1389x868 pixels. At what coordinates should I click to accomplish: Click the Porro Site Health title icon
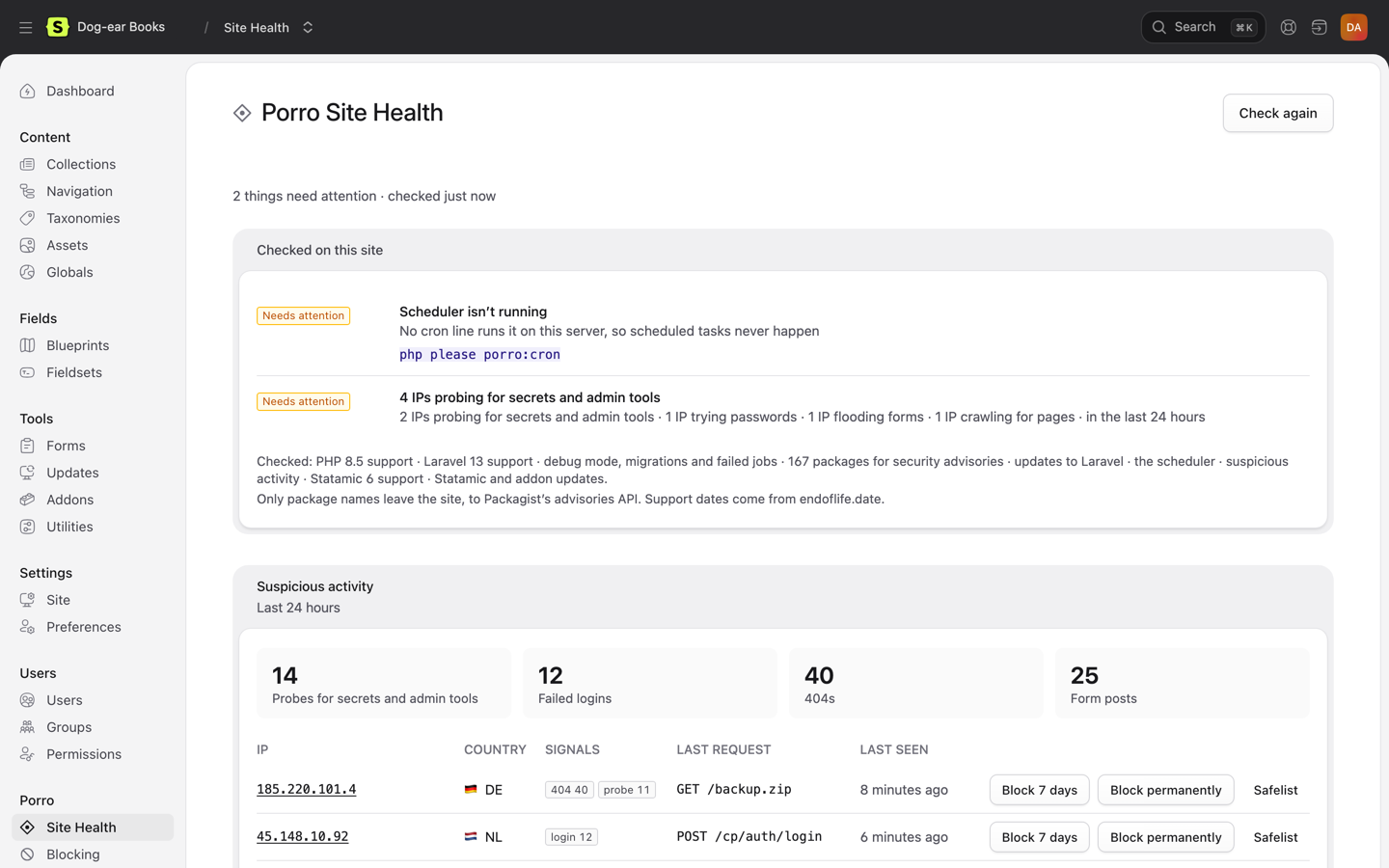(x=242, y=114)
